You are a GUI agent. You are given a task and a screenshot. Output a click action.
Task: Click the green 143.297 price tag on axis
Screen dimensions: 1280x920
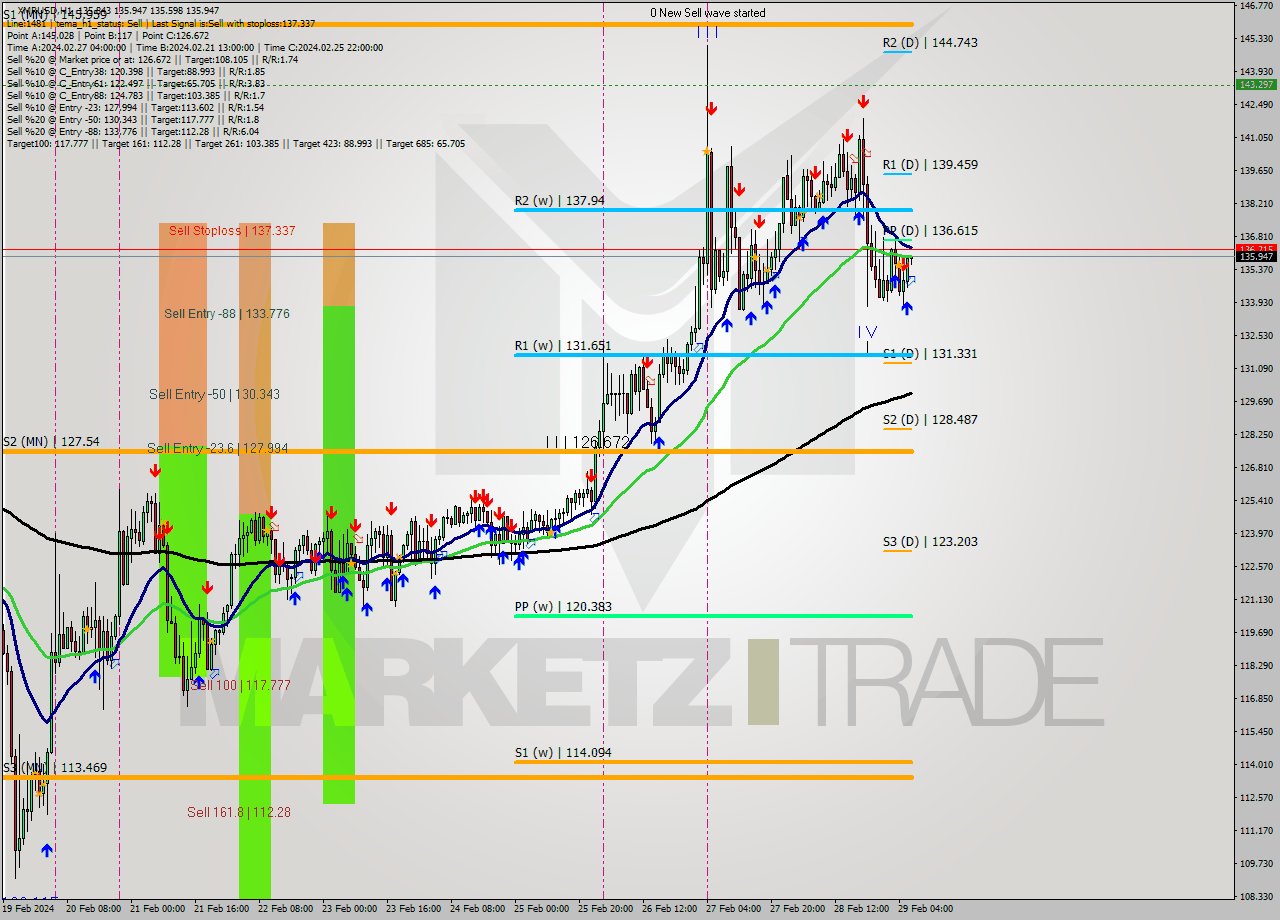coord(1256,84)
